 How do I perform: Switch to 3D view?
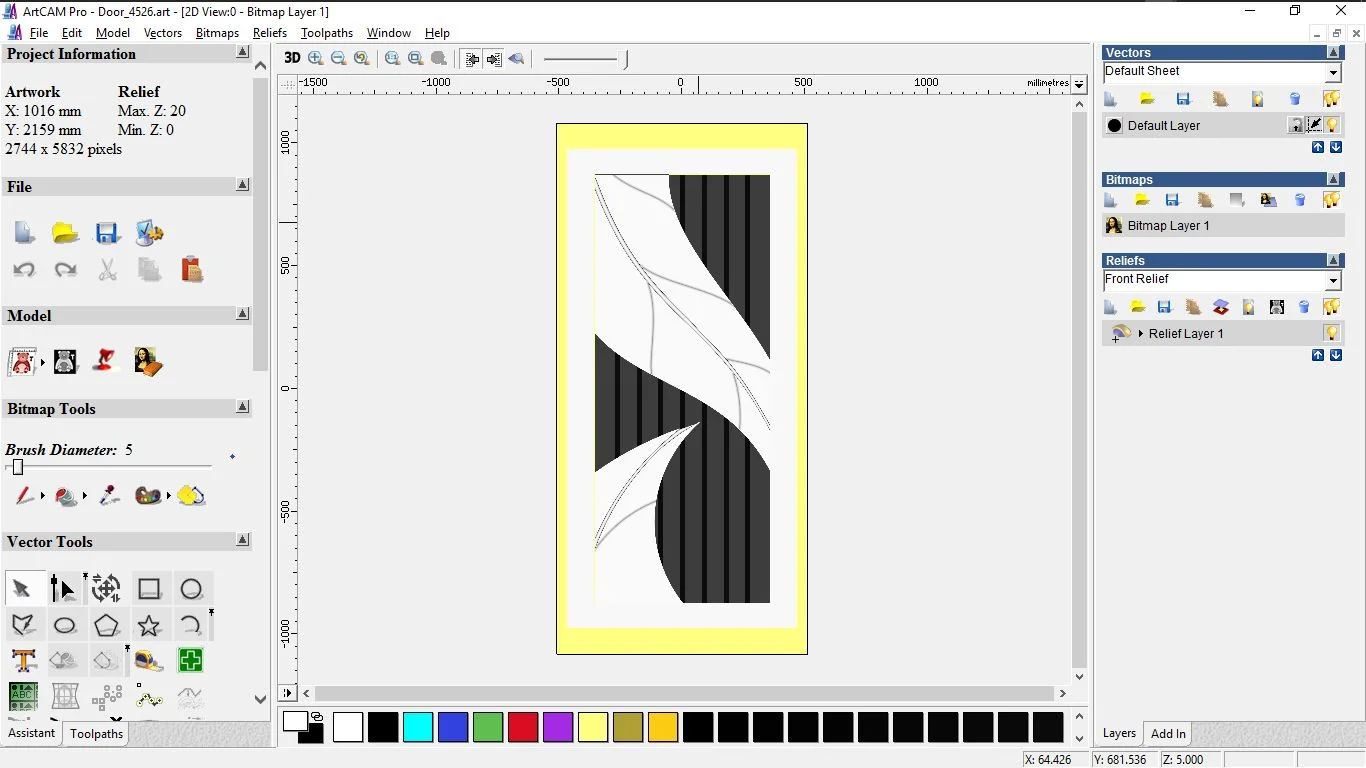(292, 58)
